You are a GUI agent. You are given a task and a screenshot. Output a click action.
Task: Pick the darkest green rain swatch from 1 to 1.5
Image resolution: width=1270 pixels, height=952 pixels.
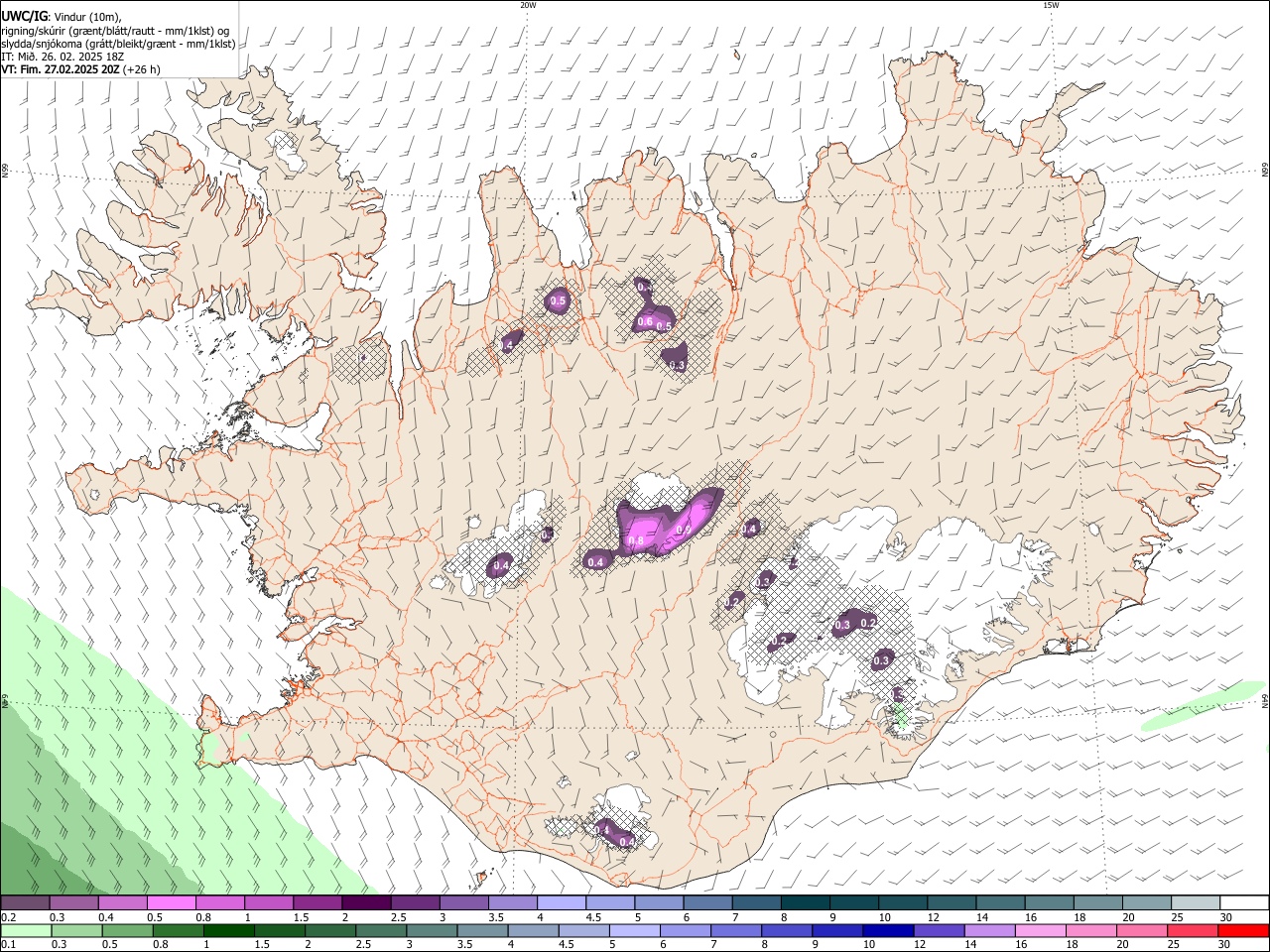tap(229, 930)
